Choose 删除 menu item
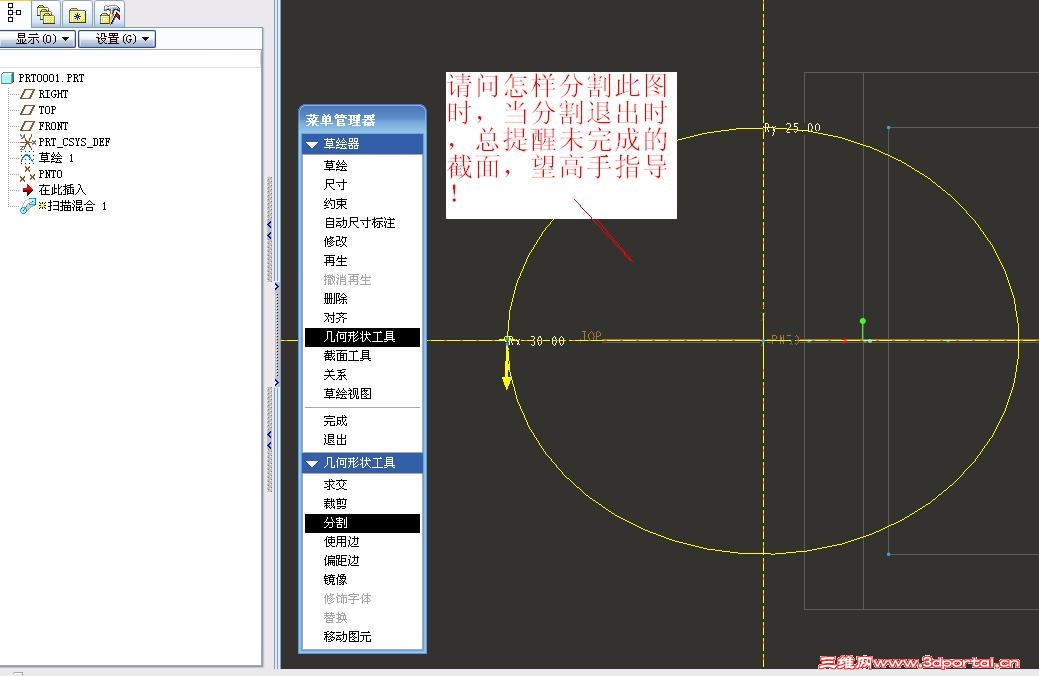 point(335,299)
